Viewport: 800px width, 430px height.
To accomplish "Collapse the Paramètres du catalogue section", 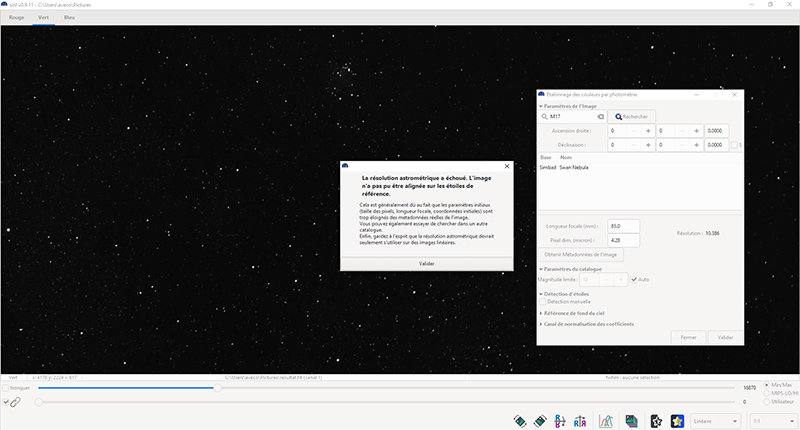I will [x=541, y=269].
